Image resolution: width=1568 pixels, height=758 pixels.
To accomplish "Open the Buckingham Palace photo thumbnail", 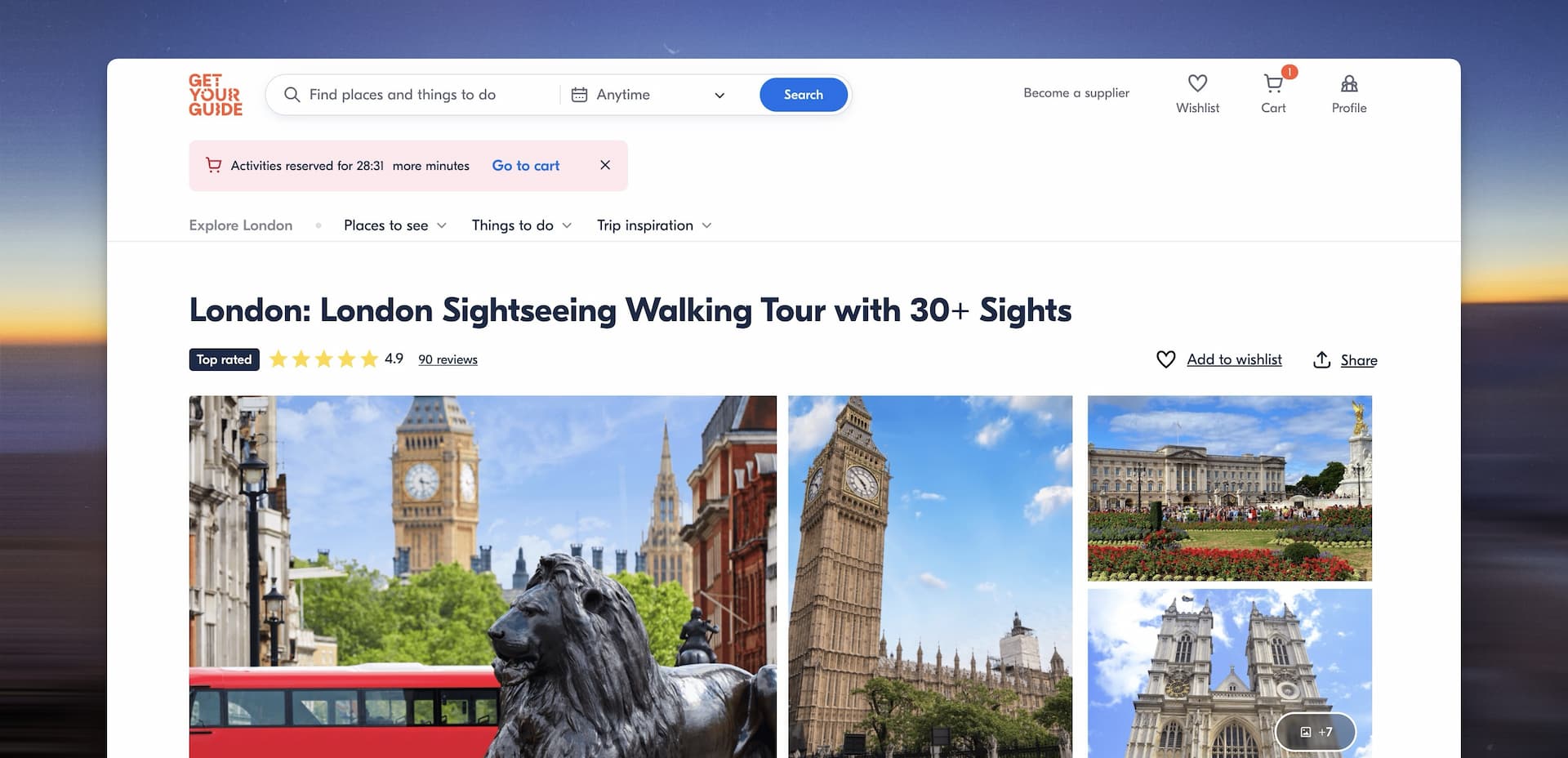I will (1230, 488).
